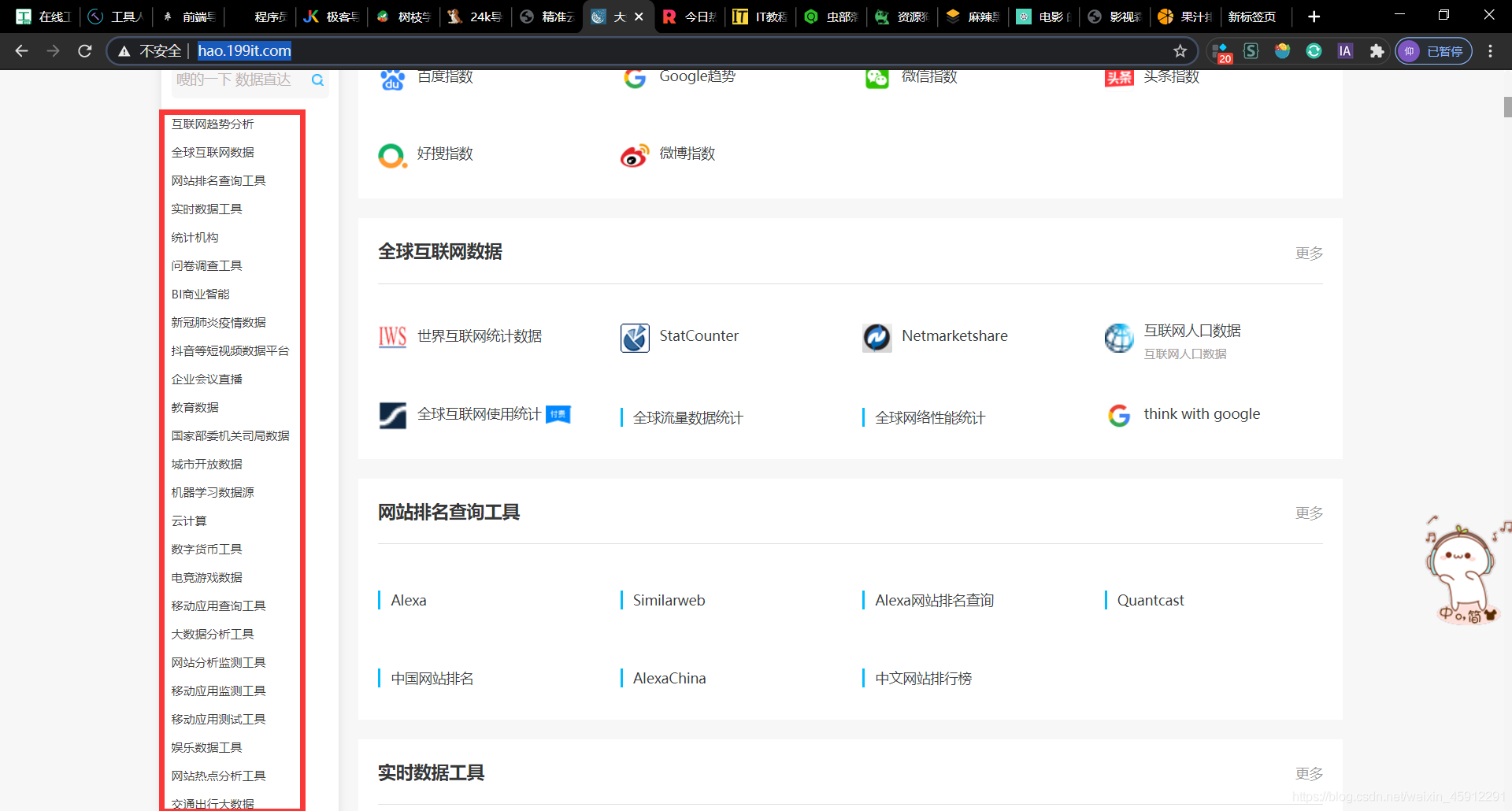Click the Netmarketshare logo icon
This screenshot has height=811, width=1512.
click(876, 338)
